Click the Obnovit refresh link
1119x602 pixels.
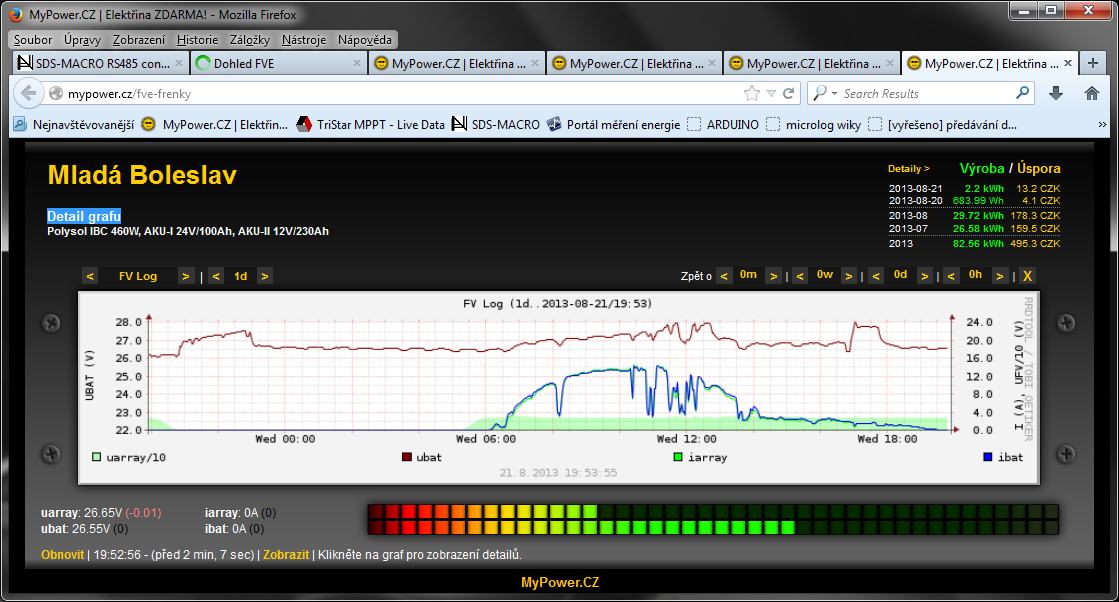pyautogui.click(x=62, y=554)
